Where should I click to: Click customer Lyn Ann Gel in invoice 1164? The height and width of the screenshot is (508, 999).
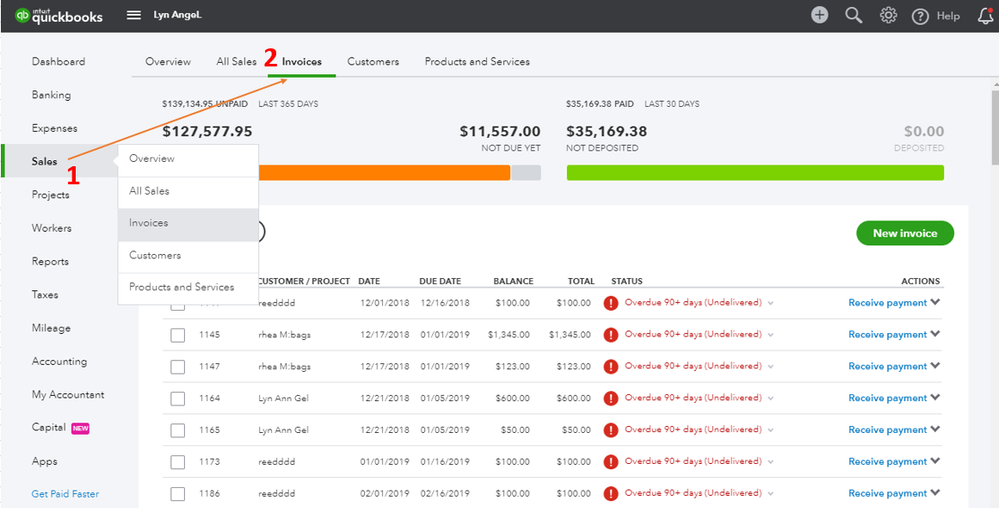[284, 398]
